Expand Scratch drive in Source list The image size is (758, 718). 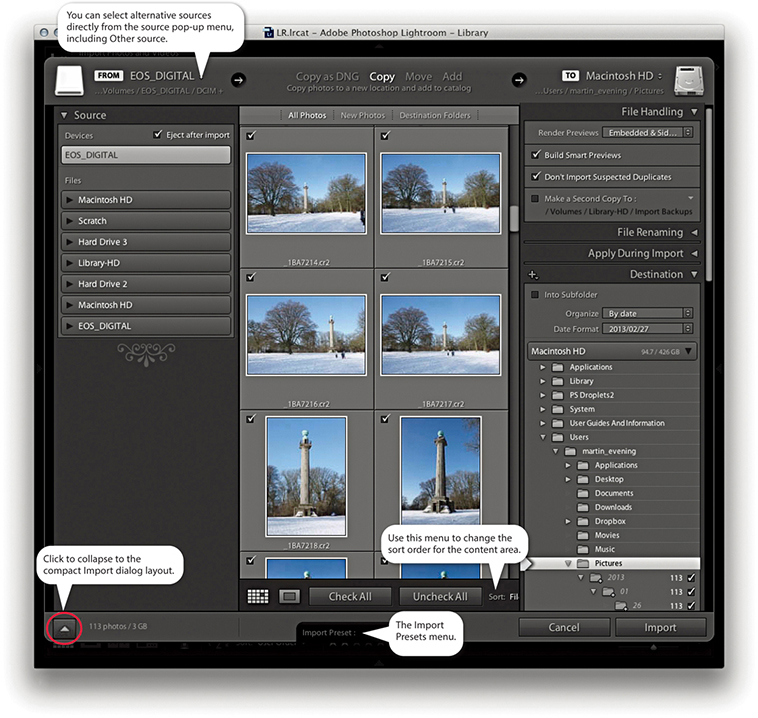point(70,220)
